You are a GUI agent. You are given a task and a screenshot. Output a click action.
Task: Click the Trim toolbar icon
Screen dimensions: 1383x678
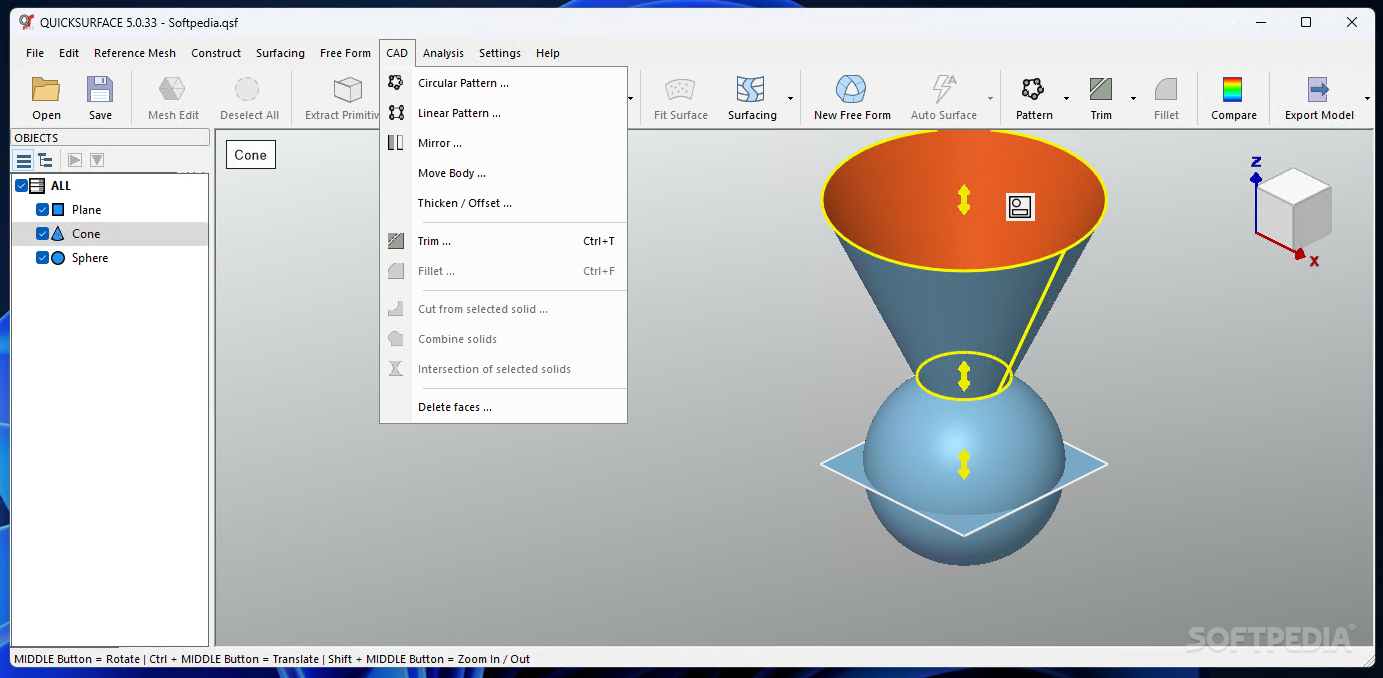click(1101, 89)
